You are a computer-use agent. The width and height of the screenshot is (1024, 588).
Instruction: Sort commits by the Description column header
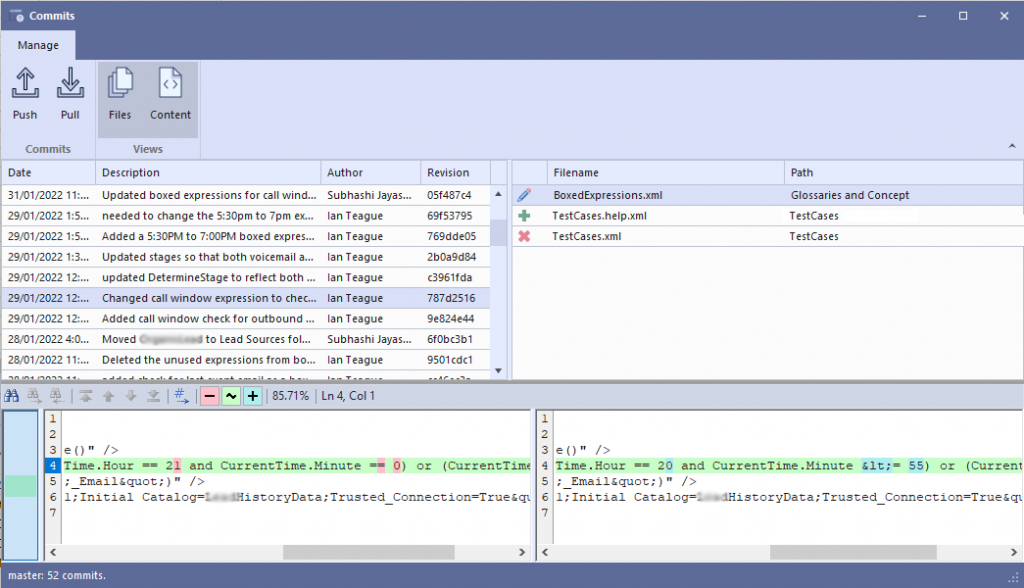tap(208, 172)
